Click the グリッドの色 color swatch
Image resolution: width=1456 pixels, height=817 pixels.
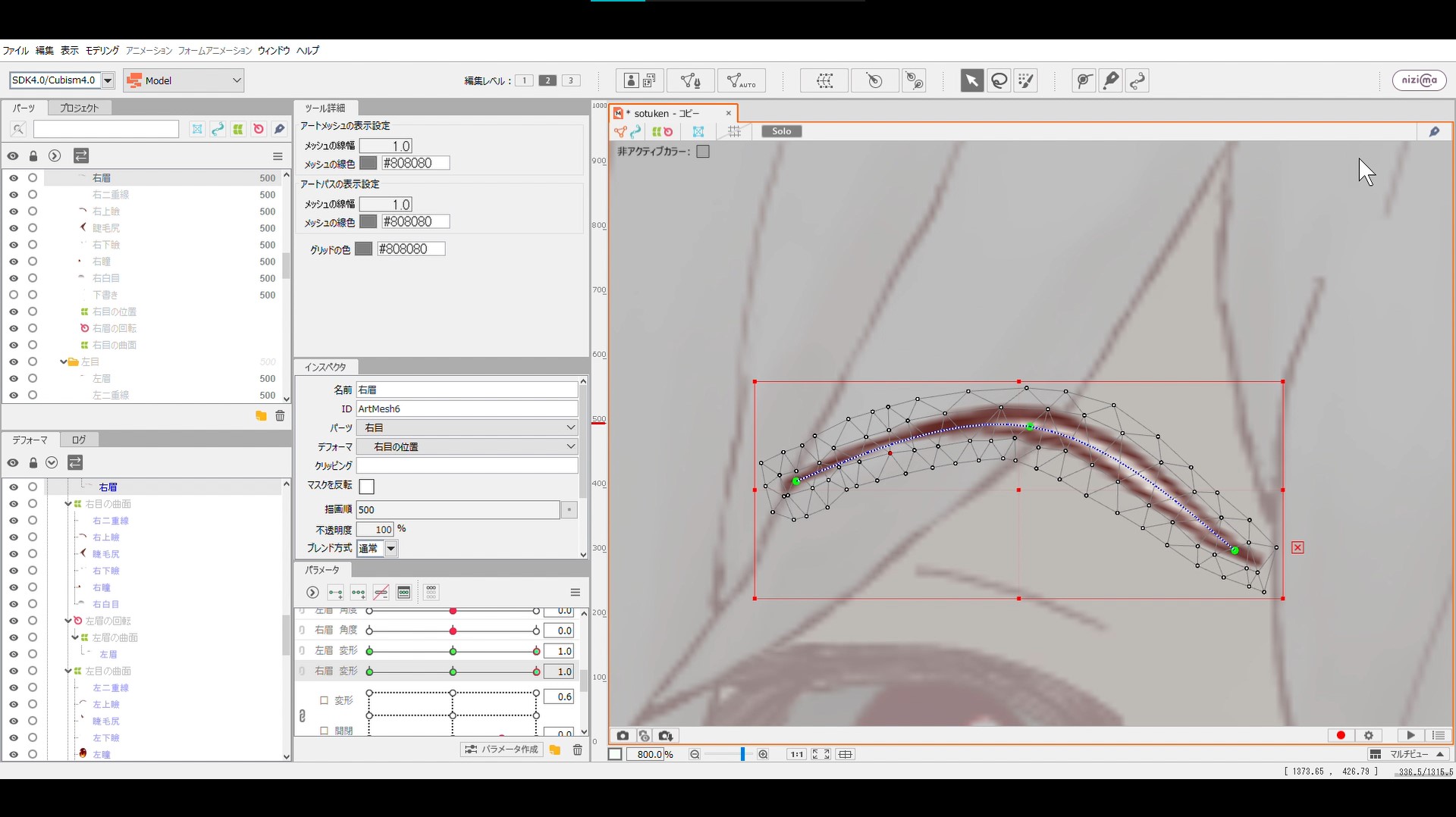pyautogui.click(x=364, y=249)
